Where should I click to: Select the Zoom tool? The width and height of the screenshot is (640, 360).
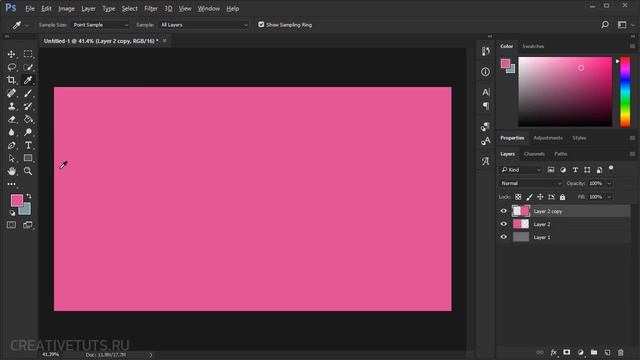28,171
